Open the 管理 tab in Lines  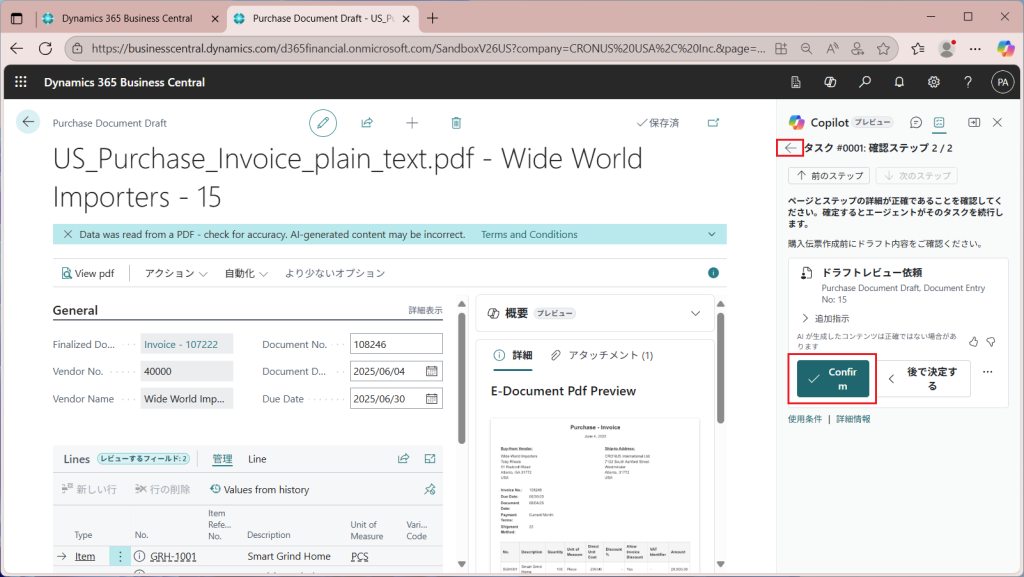(x=222, y=459)
